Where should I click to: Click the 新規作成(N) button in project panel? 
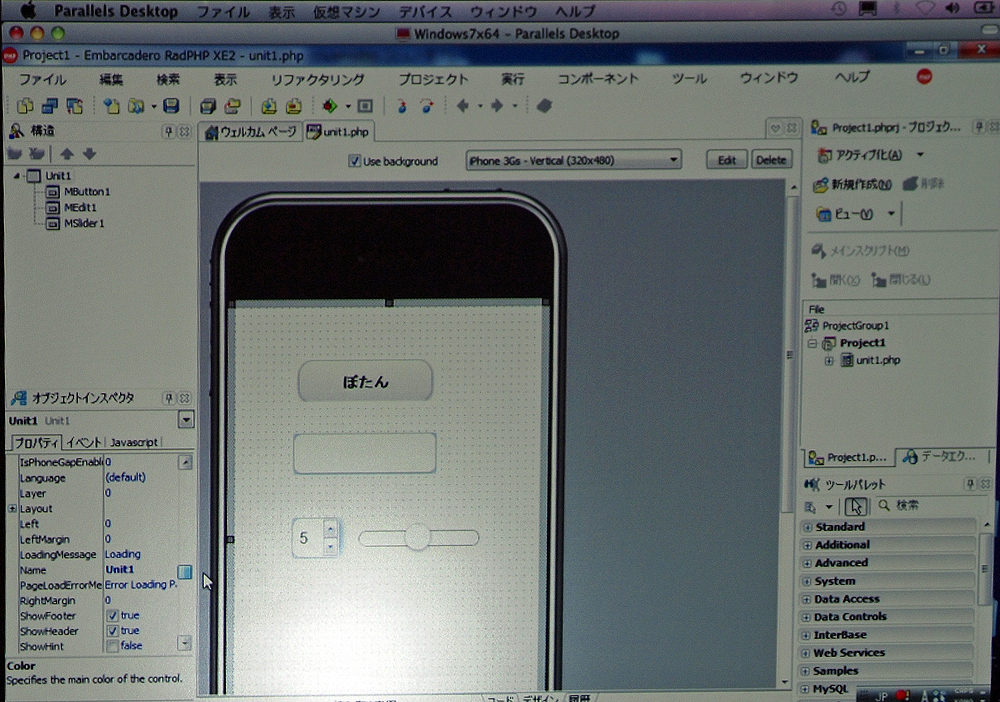[x=852, y=185]
